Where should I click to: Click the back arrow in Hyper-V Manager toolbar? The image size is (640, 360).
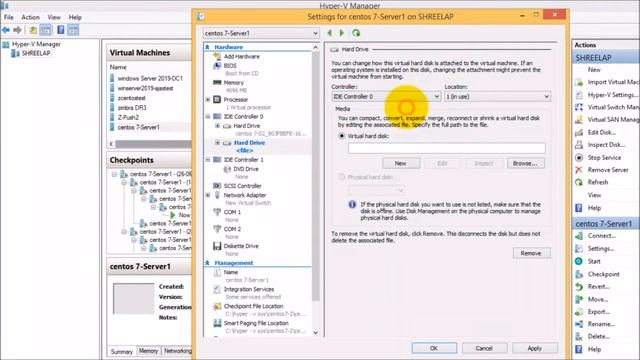click(x=6, y=30)
